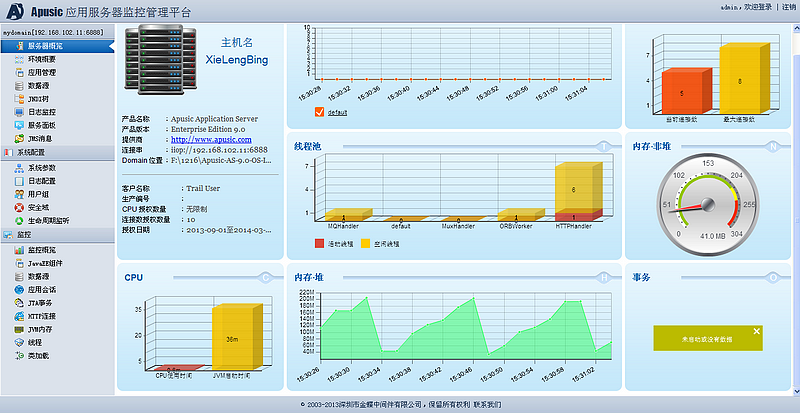
Task: Open JVM内存 memory icon
Action: click(x=19, y=329)
